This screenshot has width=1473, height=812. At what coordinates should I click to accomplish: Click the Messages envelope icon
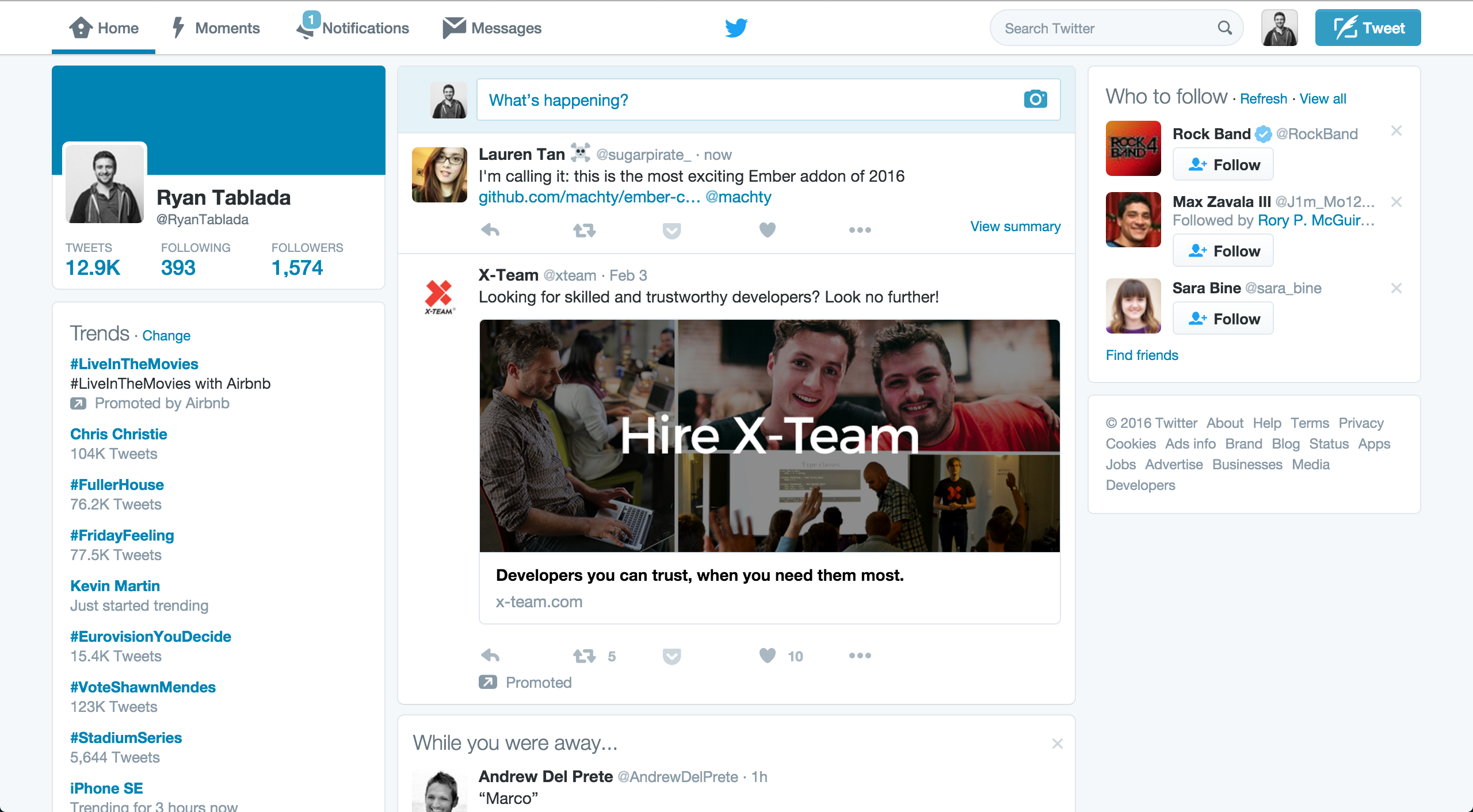pyautogui.click(x=454, y=28)
